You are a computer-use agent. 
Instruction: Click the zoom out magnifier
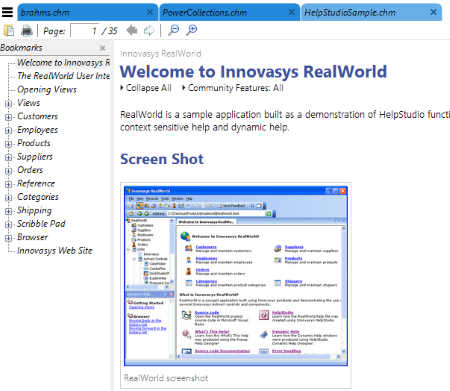pos(174,30)
